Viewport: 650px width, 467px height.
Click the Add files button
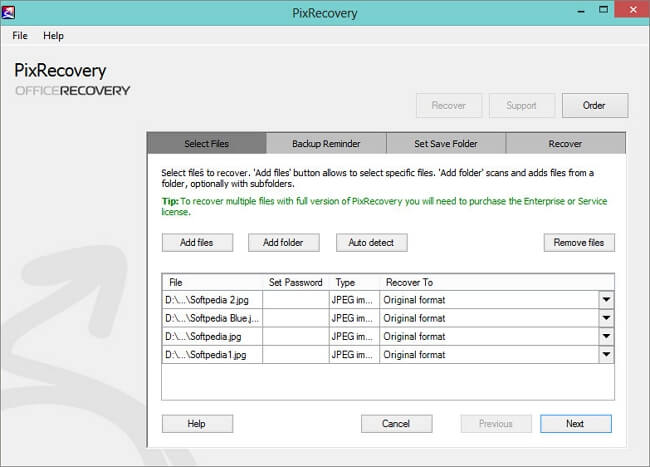(x=197, y=242)
